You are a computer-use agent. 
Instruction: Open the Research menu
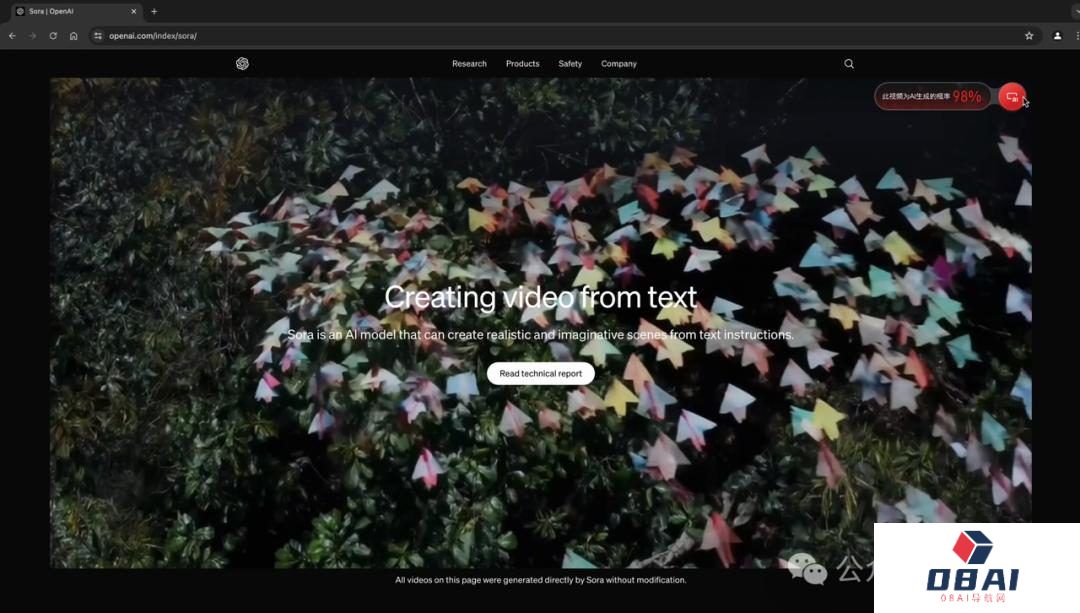[x=469, y=64]
